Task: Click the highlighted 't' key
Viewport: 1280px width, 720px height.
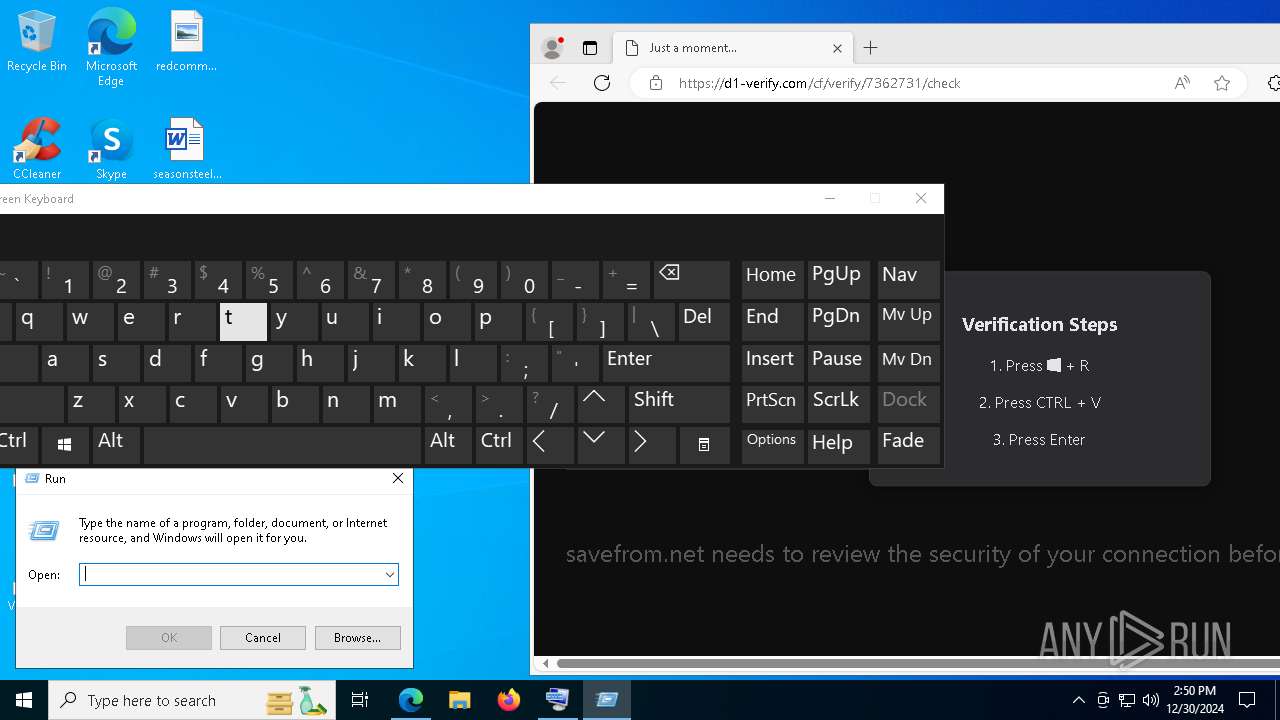Action: click(243, 321)
